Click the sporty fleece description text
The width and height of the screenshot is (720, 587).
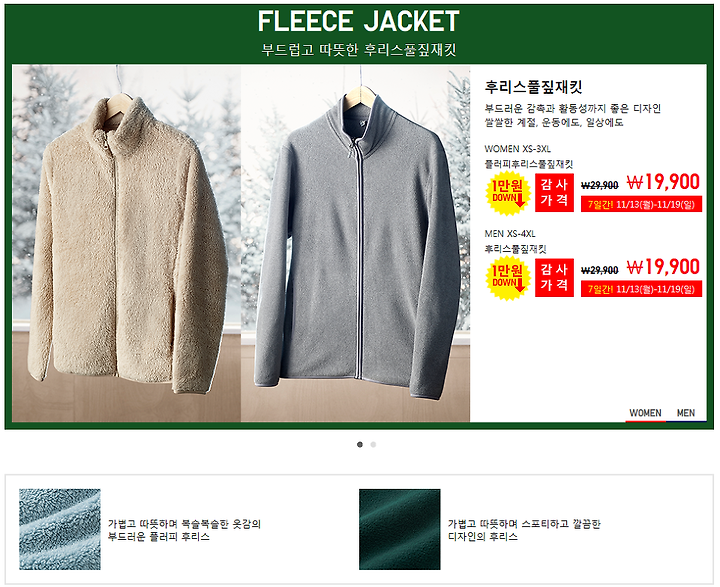[x=524, y=530]
